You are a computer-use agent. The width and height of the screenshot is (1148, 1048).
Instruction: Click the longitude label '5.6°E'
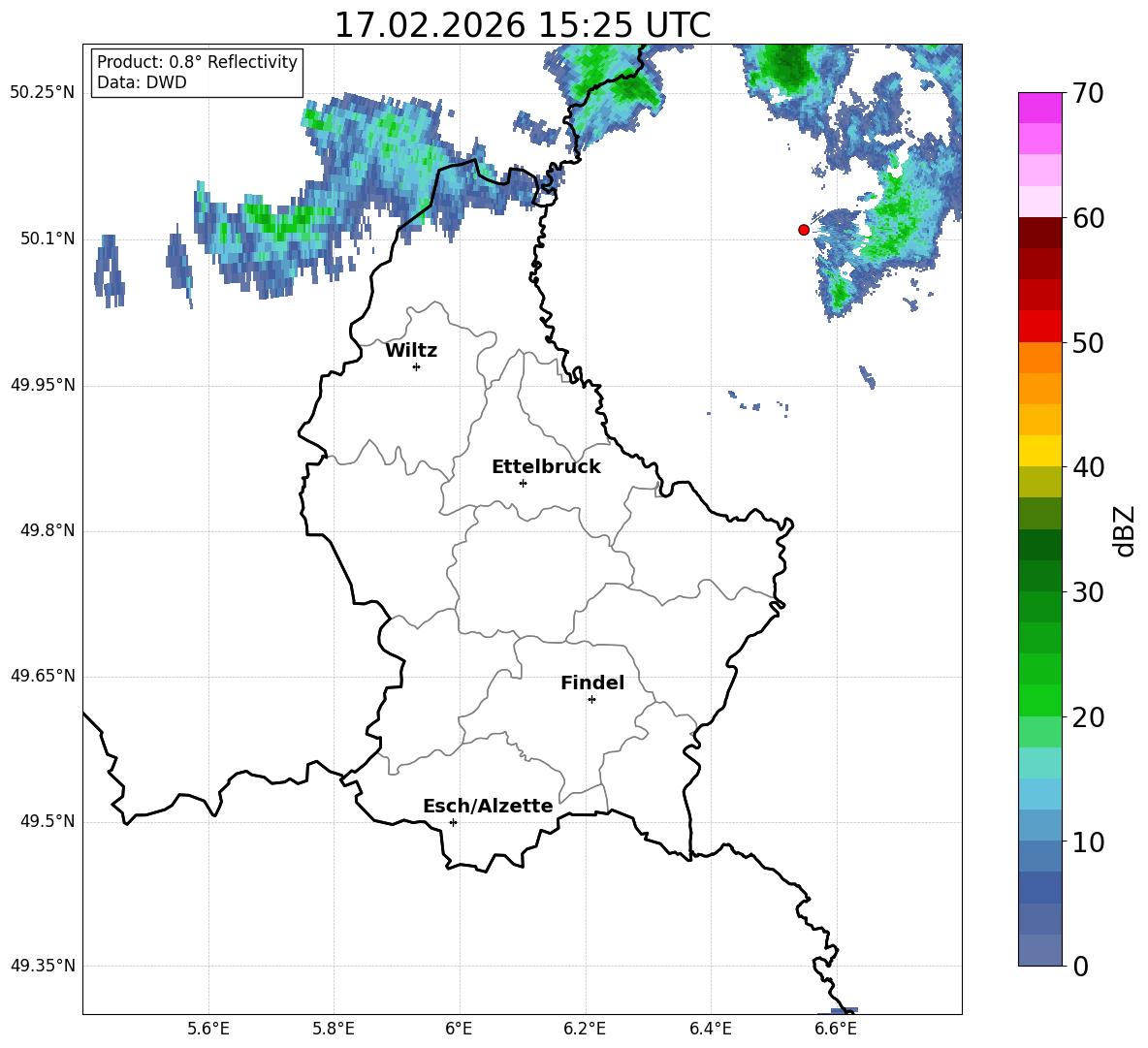pos(208,1029)
